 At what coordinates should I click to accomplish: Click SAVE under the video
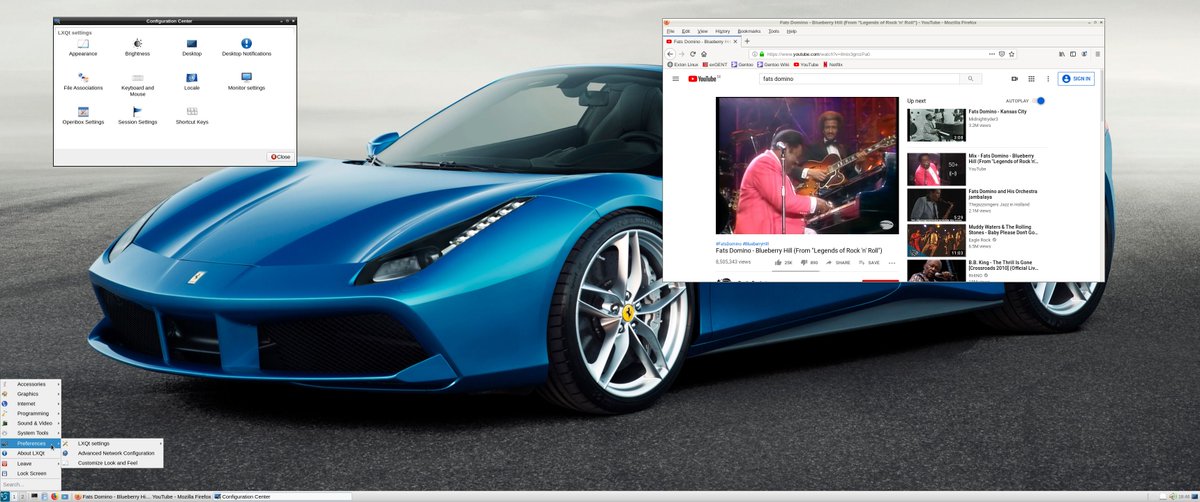tap(869, 262)
